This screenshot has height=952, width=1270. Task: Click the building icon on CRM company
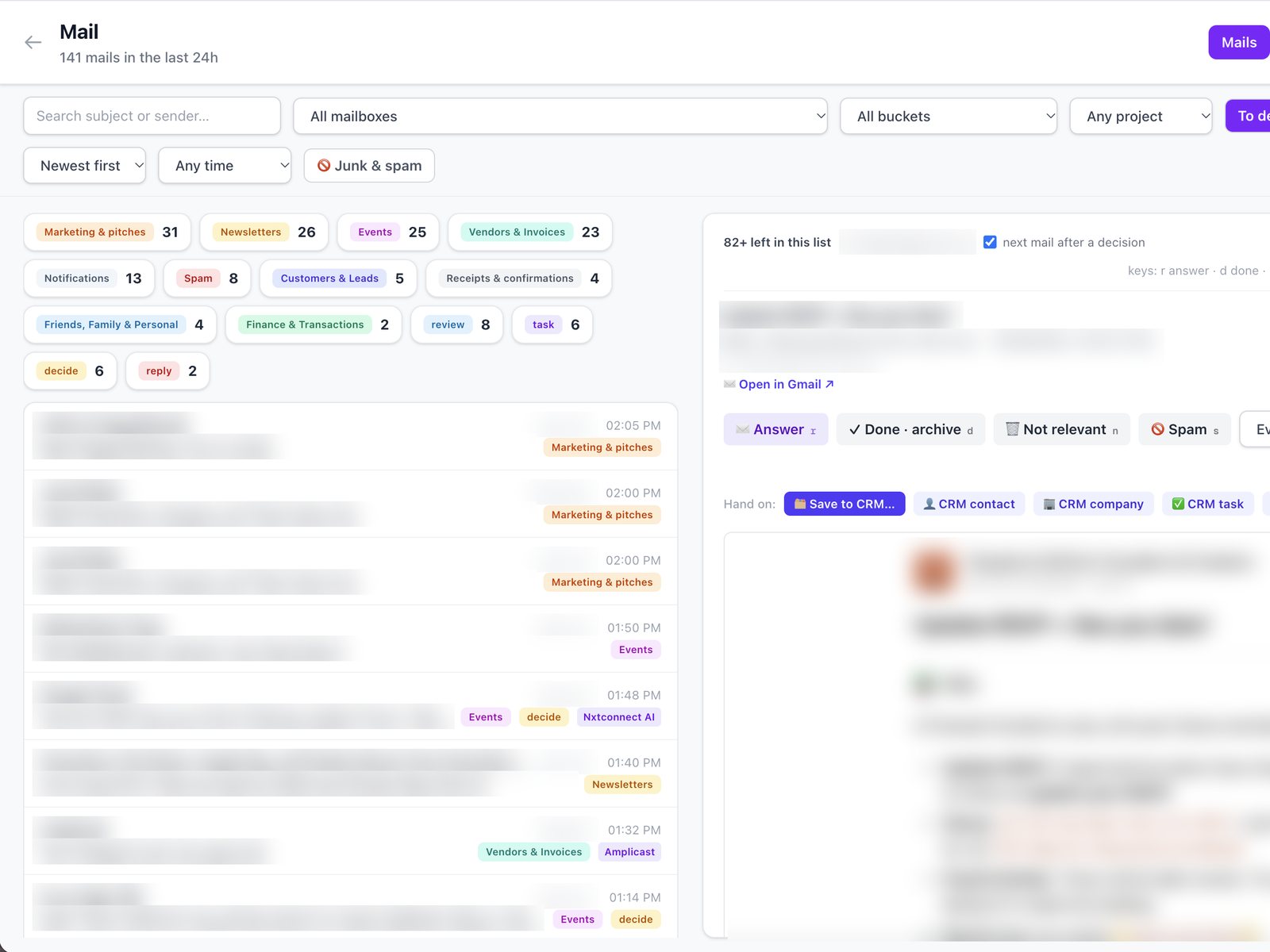1049,504
